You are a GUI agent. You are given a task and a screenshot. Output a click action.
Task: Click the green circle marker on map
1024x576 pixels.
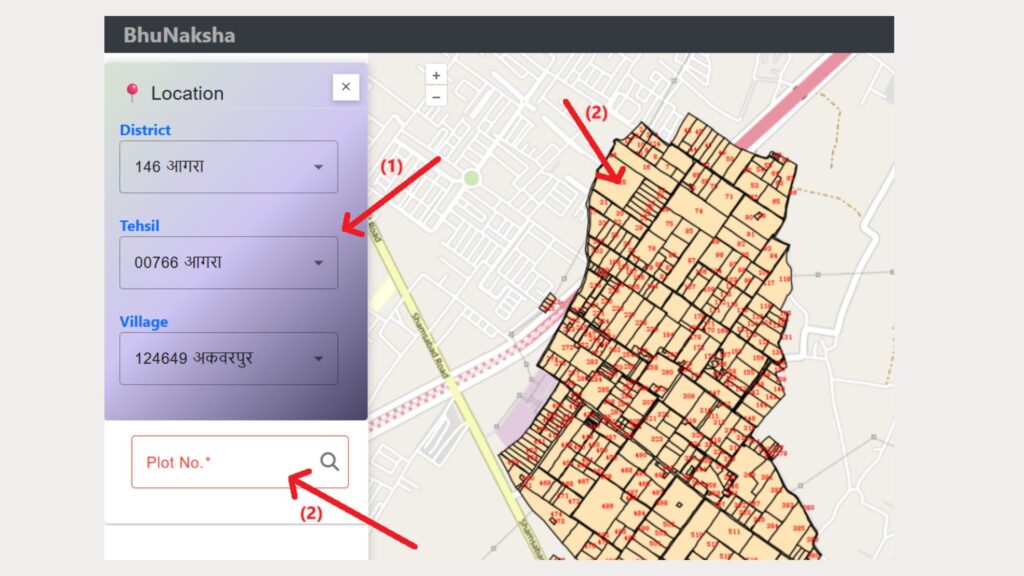[x=472, y=178]
